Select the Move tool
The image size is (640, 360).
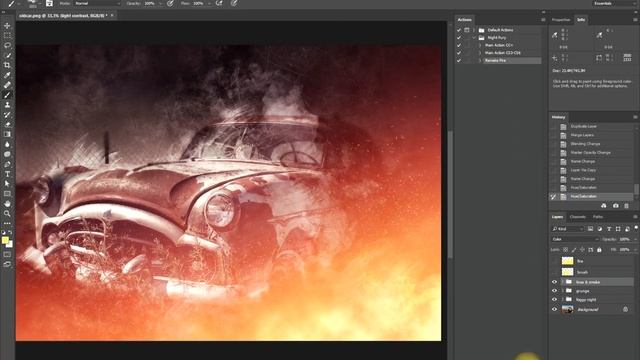pyautogui.click(x=7, y=26)
